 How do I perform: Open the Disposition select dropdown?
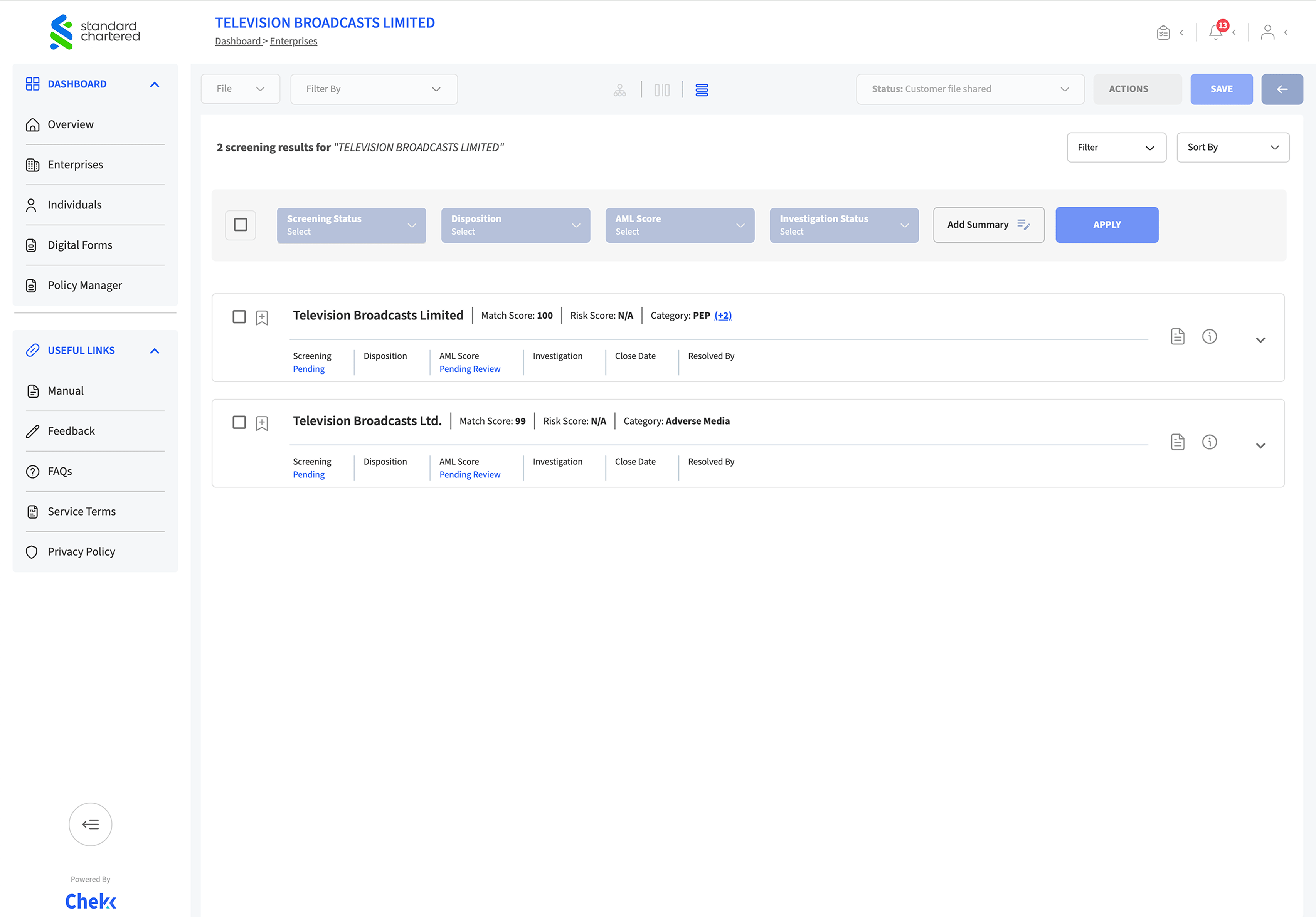pyautogui.click(x=515, y=225)
